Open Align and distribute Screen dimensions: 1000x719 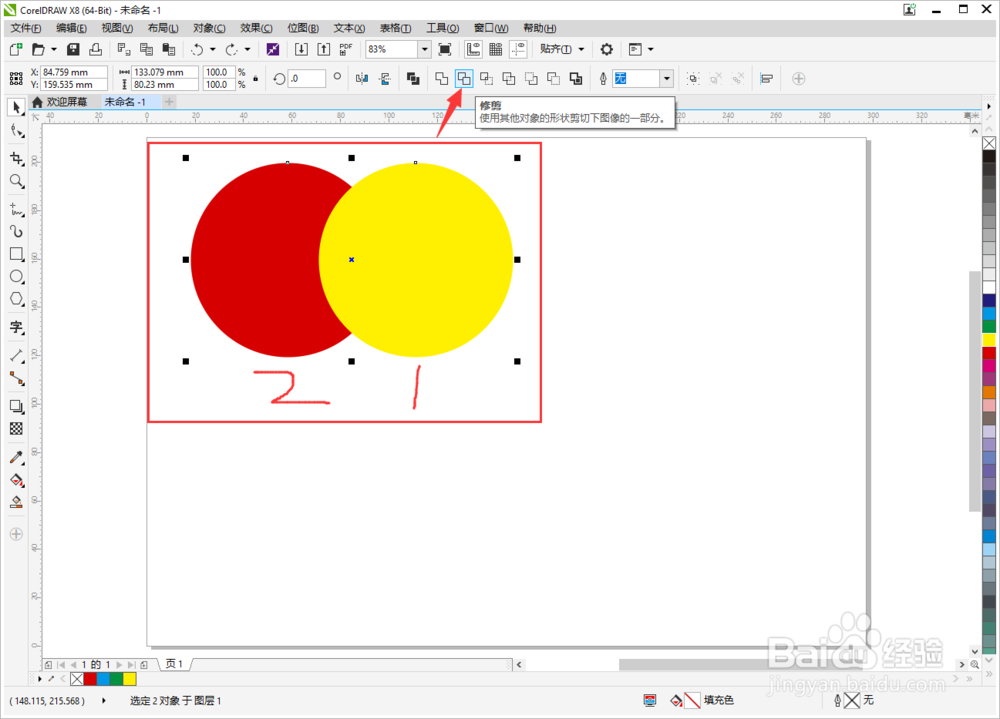click(767, 78)
